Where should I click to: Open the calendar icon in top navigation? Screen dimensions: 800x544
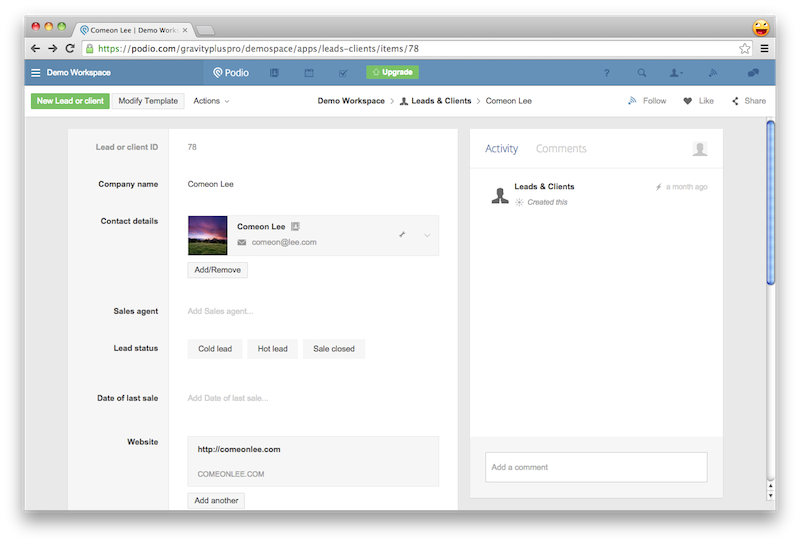pos(309,73)
